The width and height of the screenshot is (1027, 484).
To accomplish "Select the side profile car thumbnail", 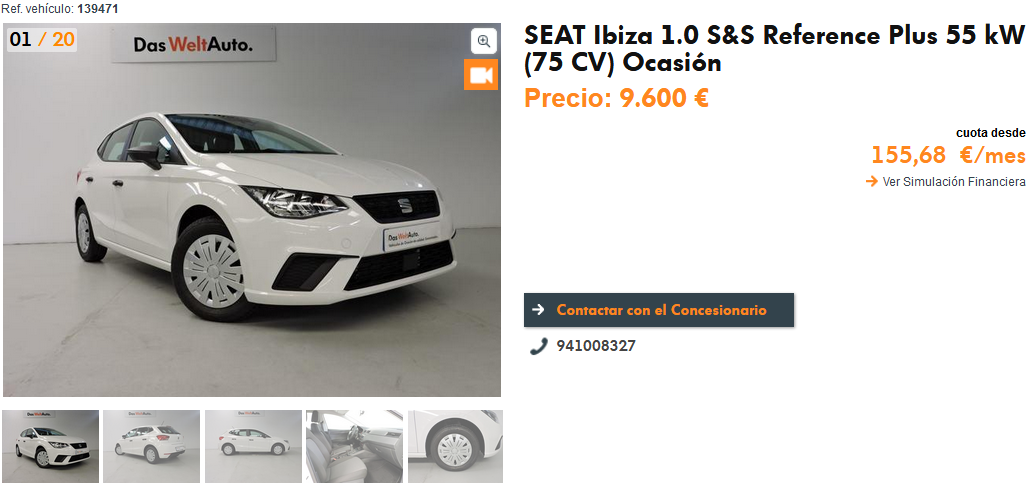I will (253, 446).
